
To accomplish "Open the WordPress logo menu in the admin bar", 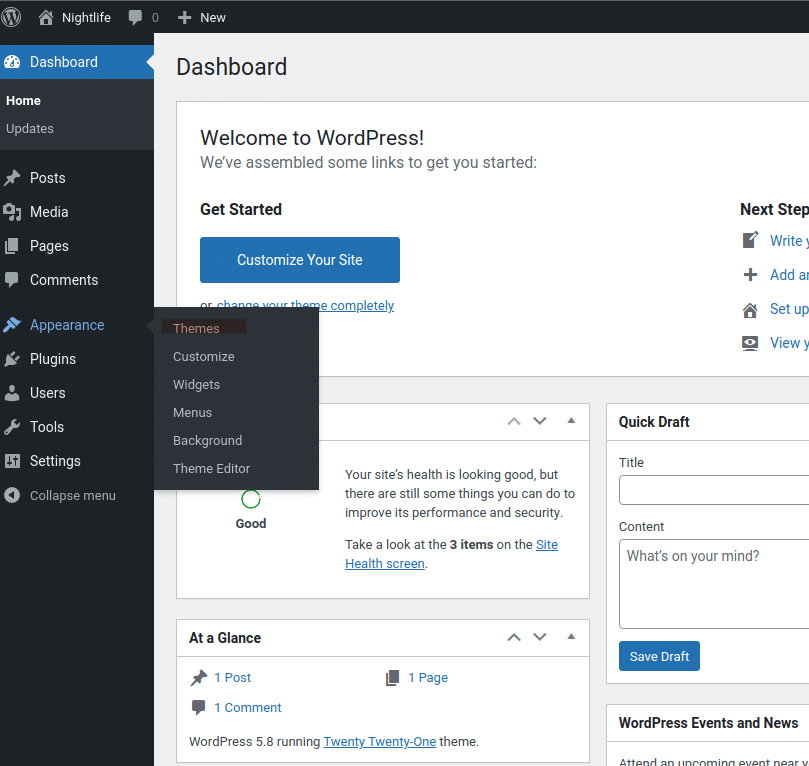I will tap(11, 17).
